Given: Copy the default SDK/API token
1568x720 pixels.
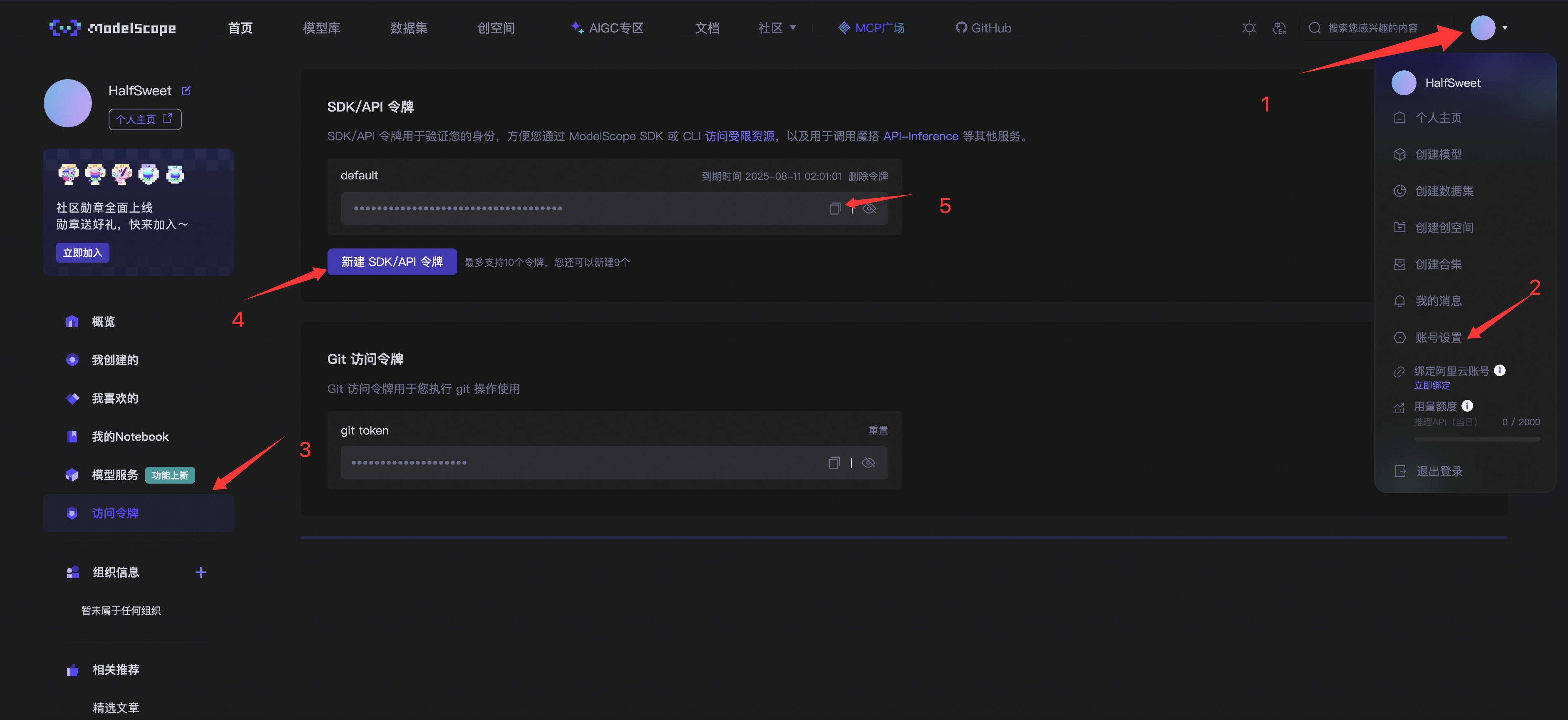Looking at the screenshot, I should (x=834, y=208).
